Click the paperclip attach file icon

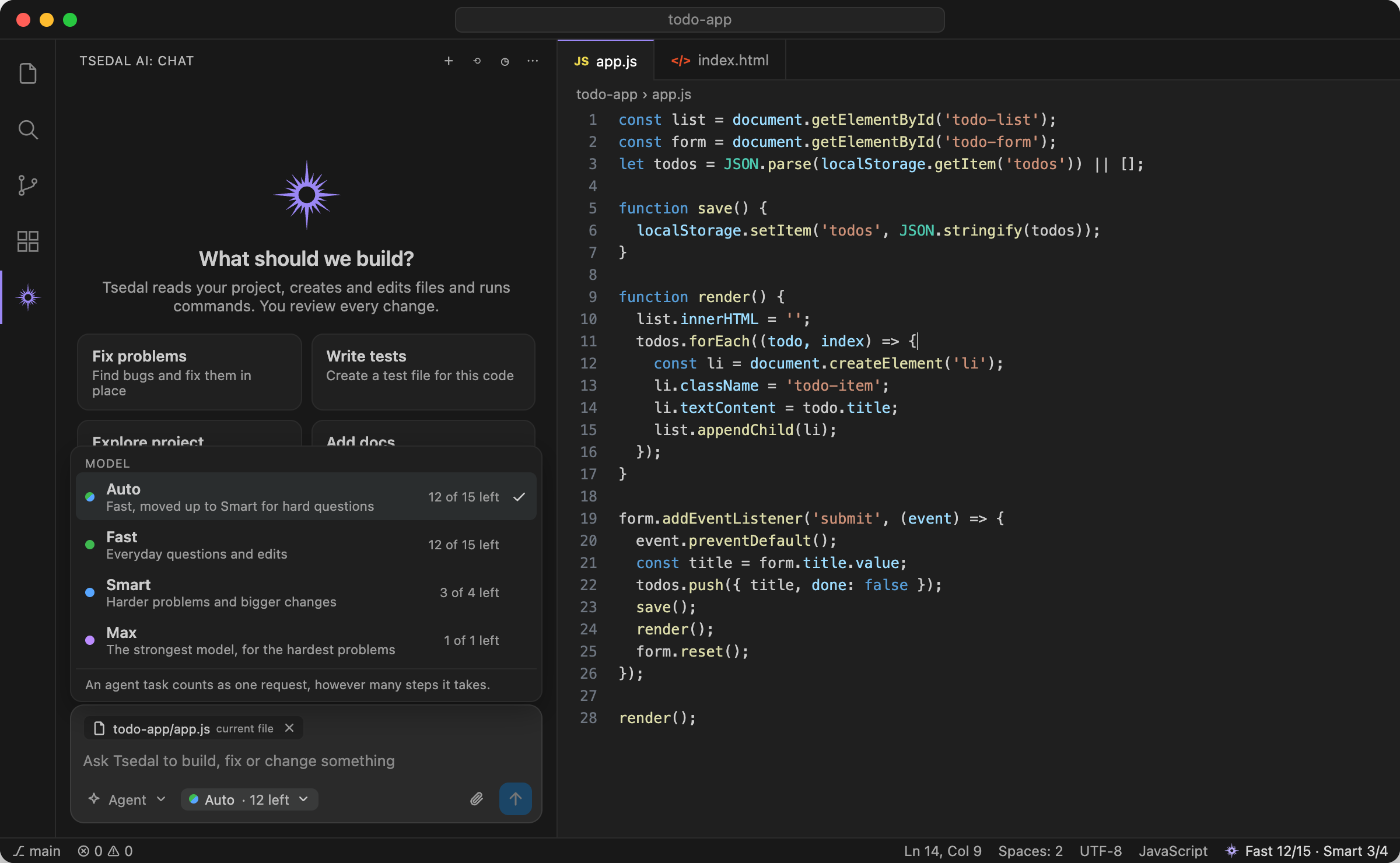coord(477,799)
